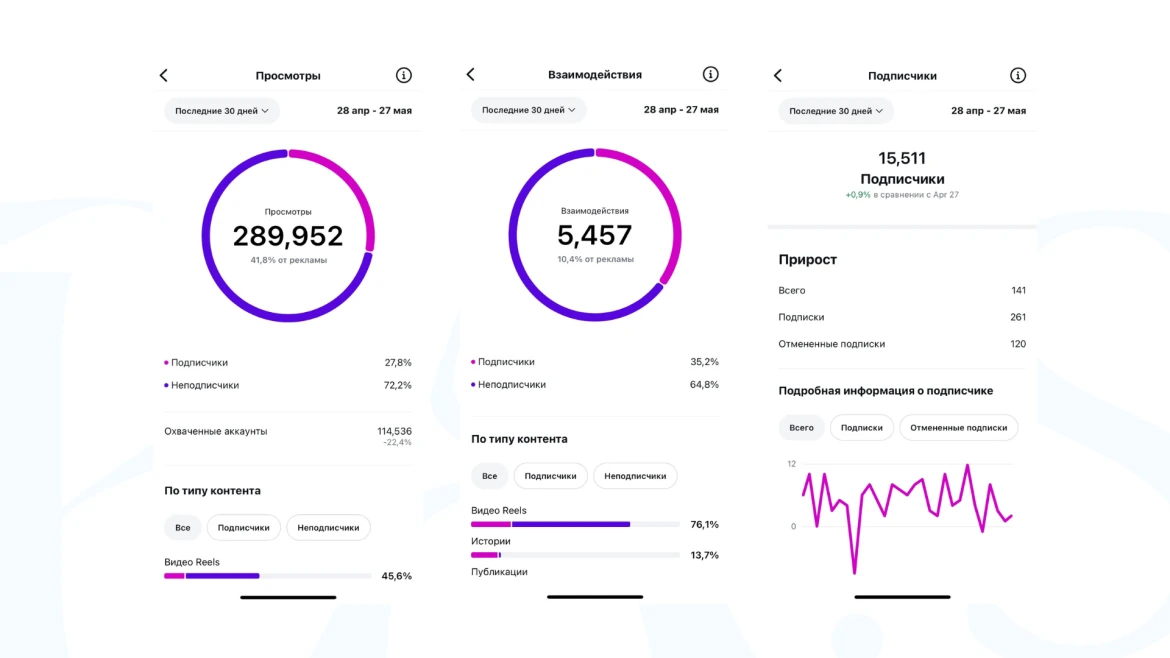Open info on the Просмотры screen
1170x658 pixels.
(x=404, y=75)
